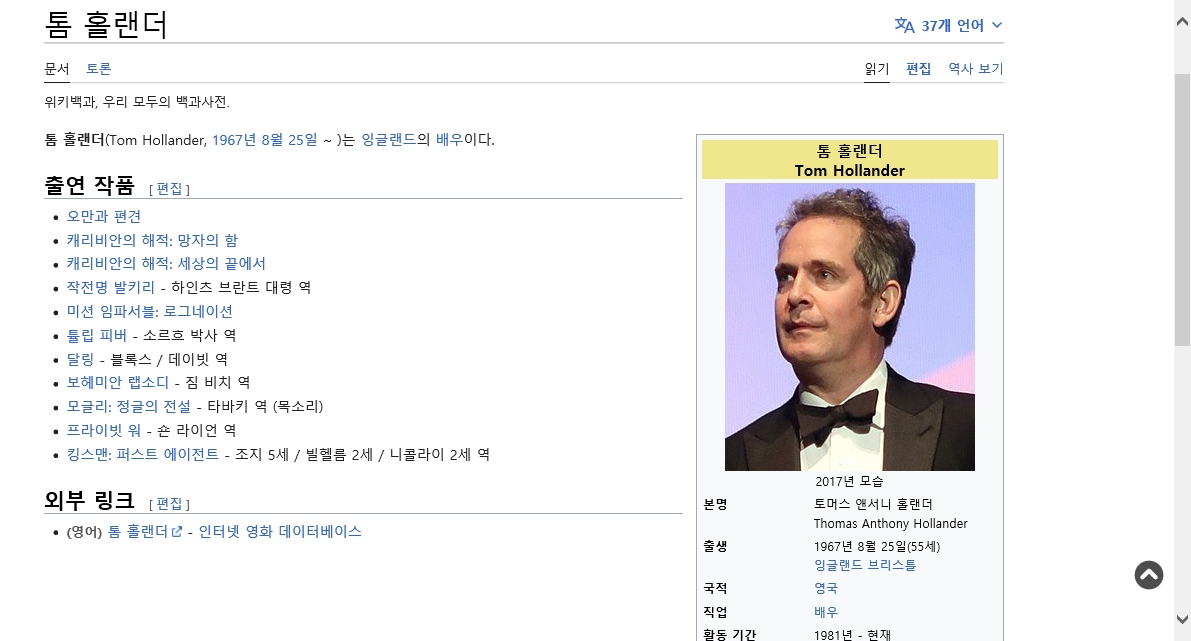Open the 톰 홀랜더 external IMDb link
Screen dimensions: 1191x641
pyautogui.click(x=138, y=532)
